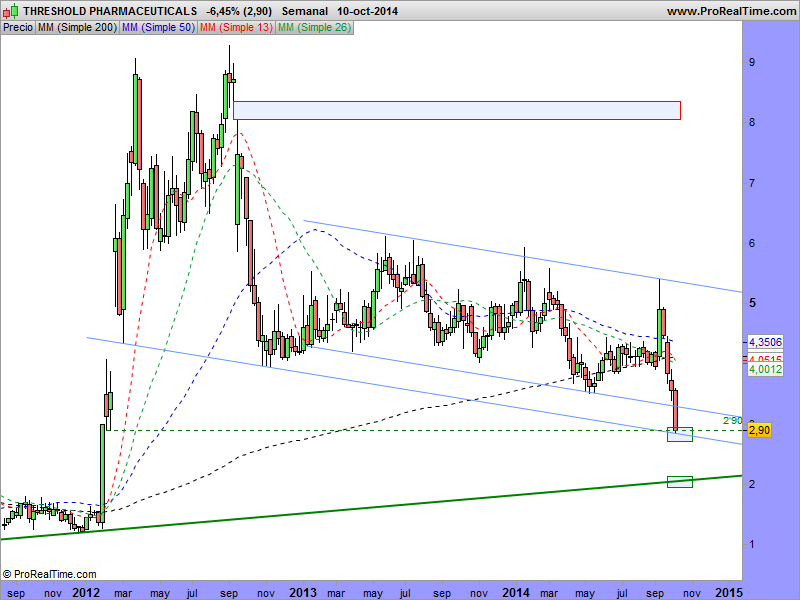Click the candlestick icon beside the THRESHOLD PHARMACEUTICALS title
The height and width of the screenshot is (600, 800).
pyautogui.click(x=11, y=10)
